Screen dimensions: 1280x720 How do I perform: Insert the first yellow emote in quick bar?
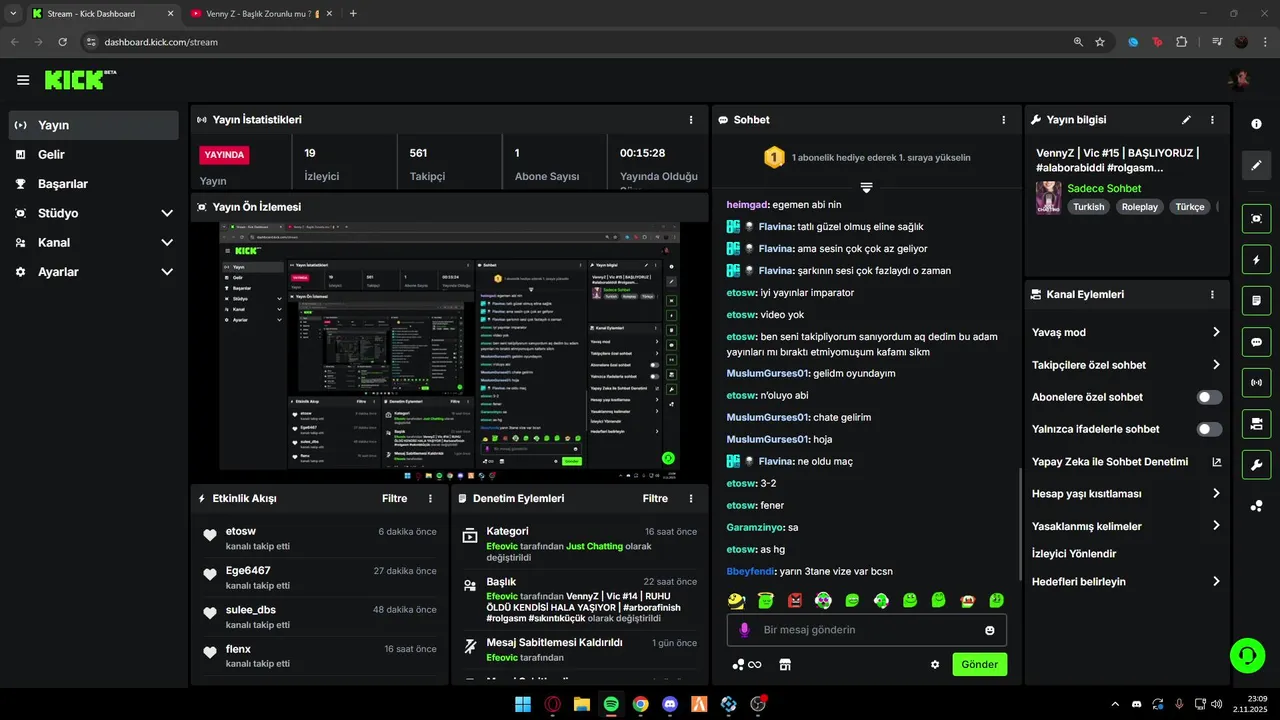[736, 601]
